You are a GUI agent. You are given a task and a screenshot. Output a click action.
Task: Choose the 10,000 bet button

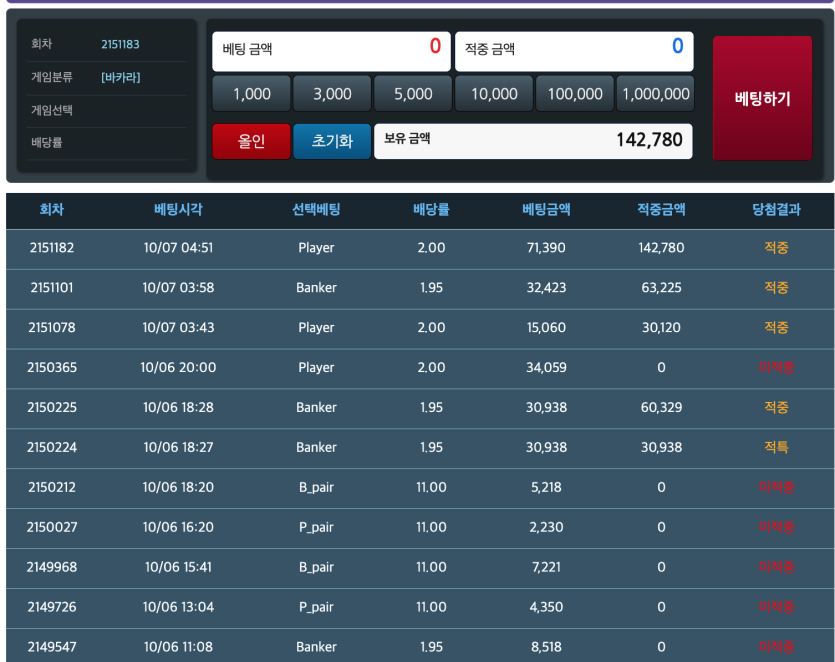point(494,94)
